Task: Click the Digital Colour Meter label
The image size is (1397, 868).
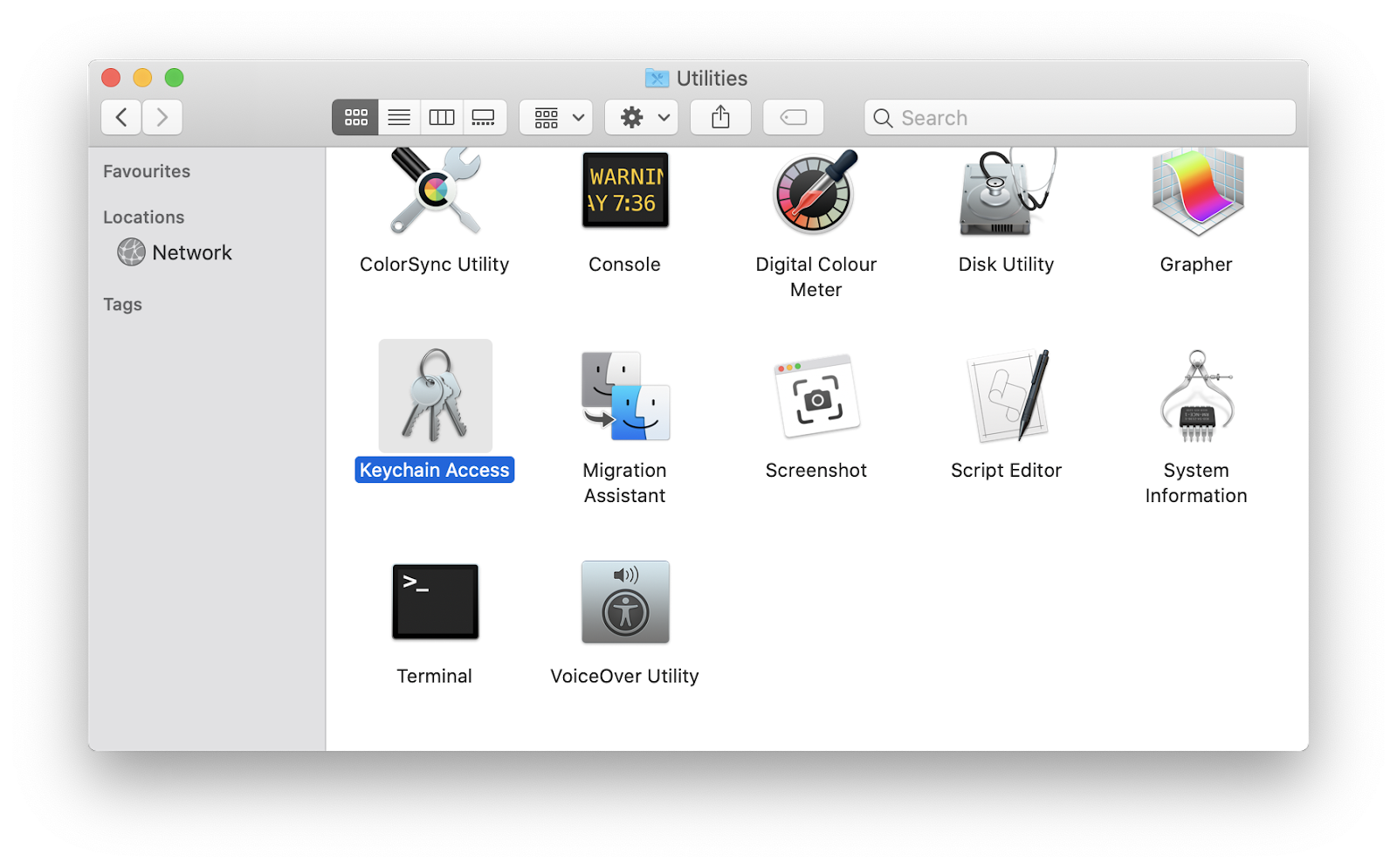Action: click(816, 277)
